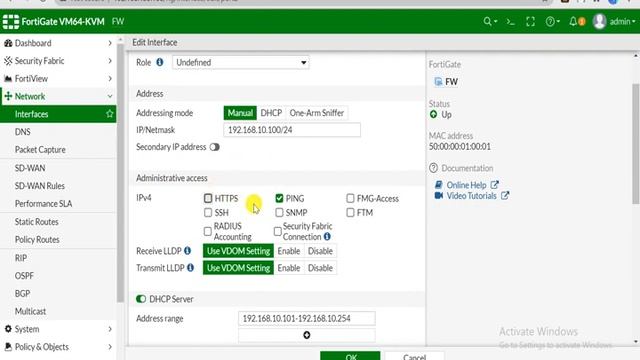Viewport: 640px width, 360px height.
Task: Expand the Security Fabric chevron
Action: pyautogui.click(x=110, y=61)
